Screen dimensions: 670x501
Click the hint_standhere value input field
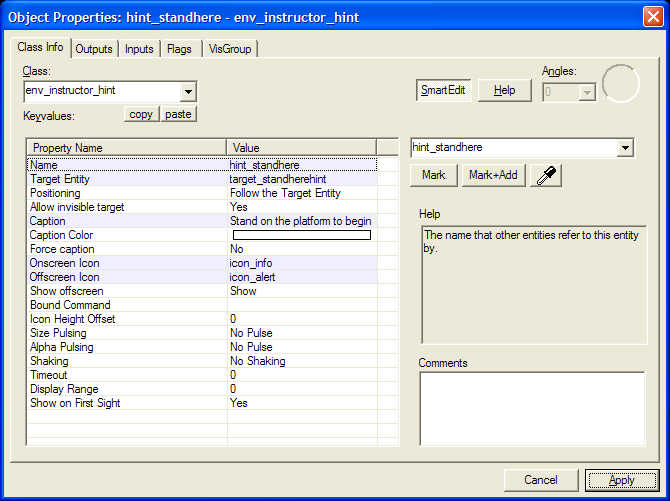click(514, 147)
